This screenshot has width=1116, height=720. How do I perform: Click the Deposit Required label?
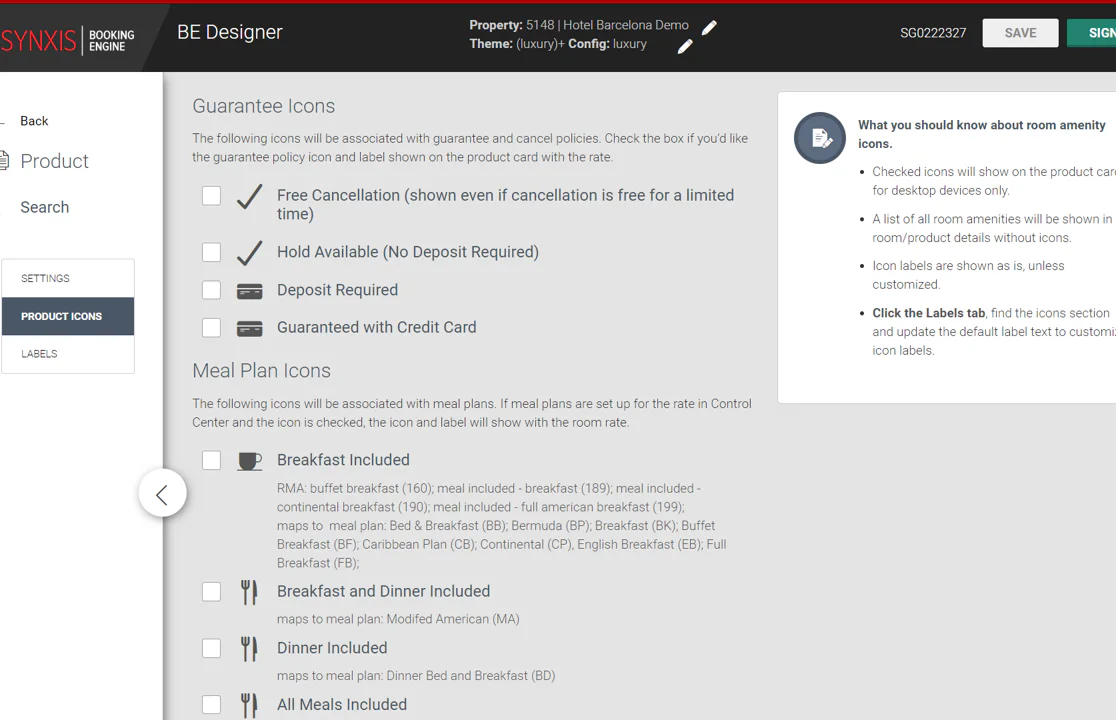337,290
